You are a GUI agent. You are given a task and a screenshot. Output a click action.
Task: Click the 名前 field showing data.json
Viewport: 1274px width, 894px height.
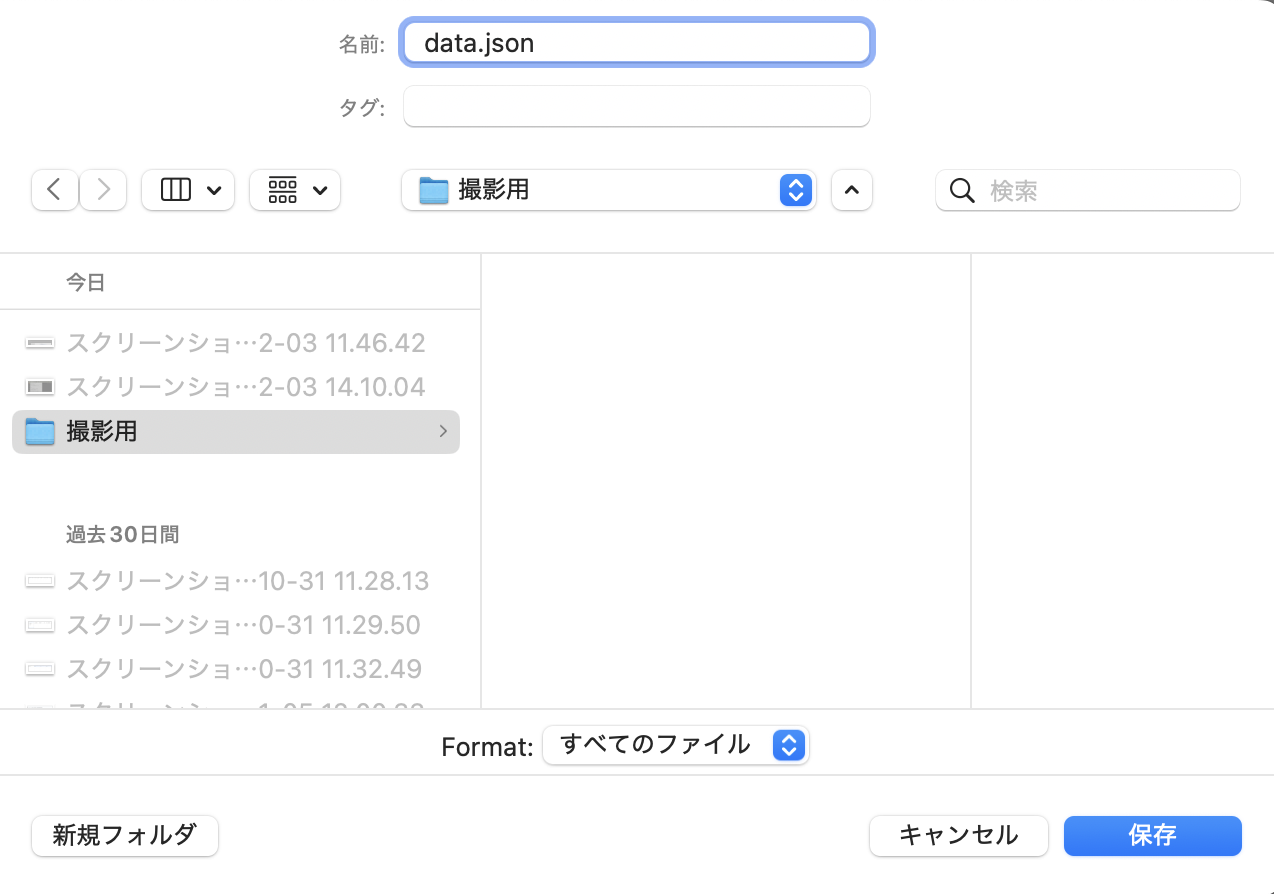(636, 43)
